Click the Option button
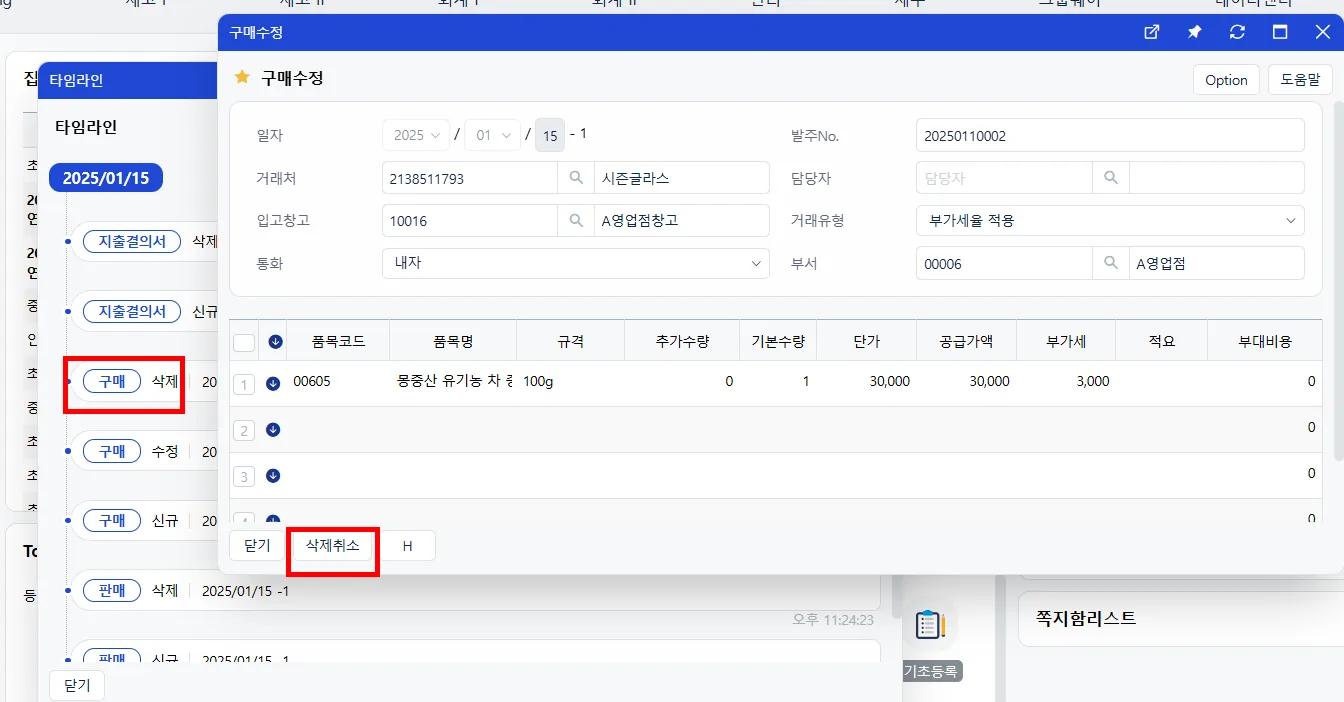 (1226, 80)
